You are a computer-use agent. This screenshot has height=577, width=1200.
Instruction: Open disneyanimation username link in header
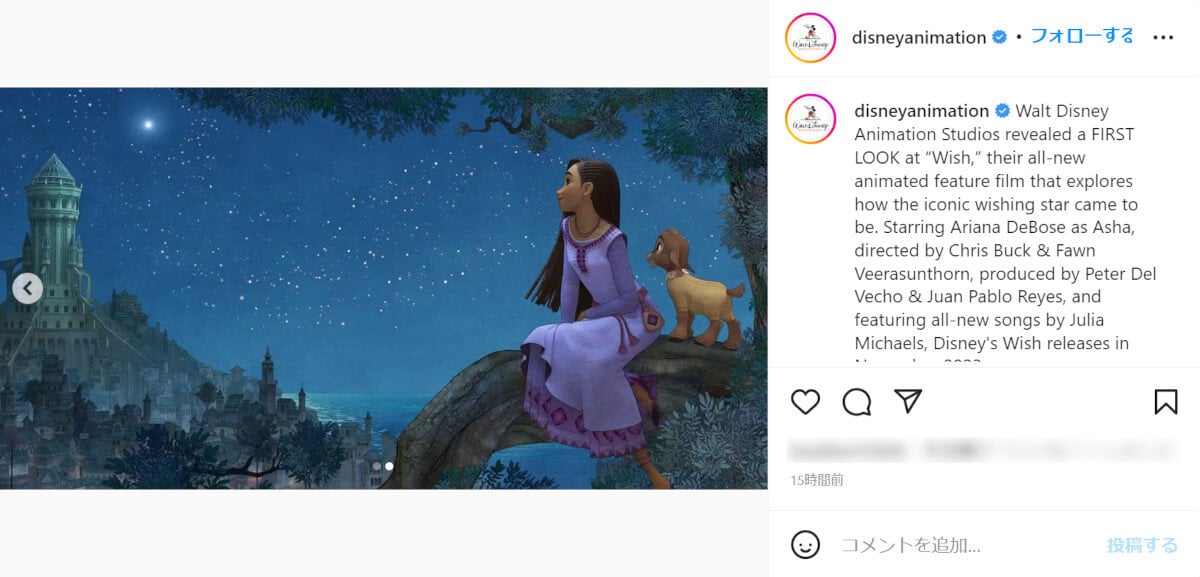click(919, 37)
